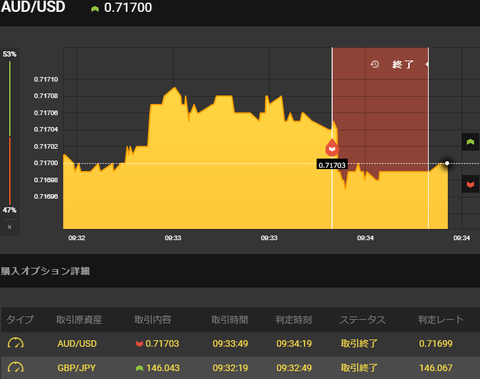The image size is (480, 379).
Task: Click the red down-arrow LOW button
Action: [470, 184]
